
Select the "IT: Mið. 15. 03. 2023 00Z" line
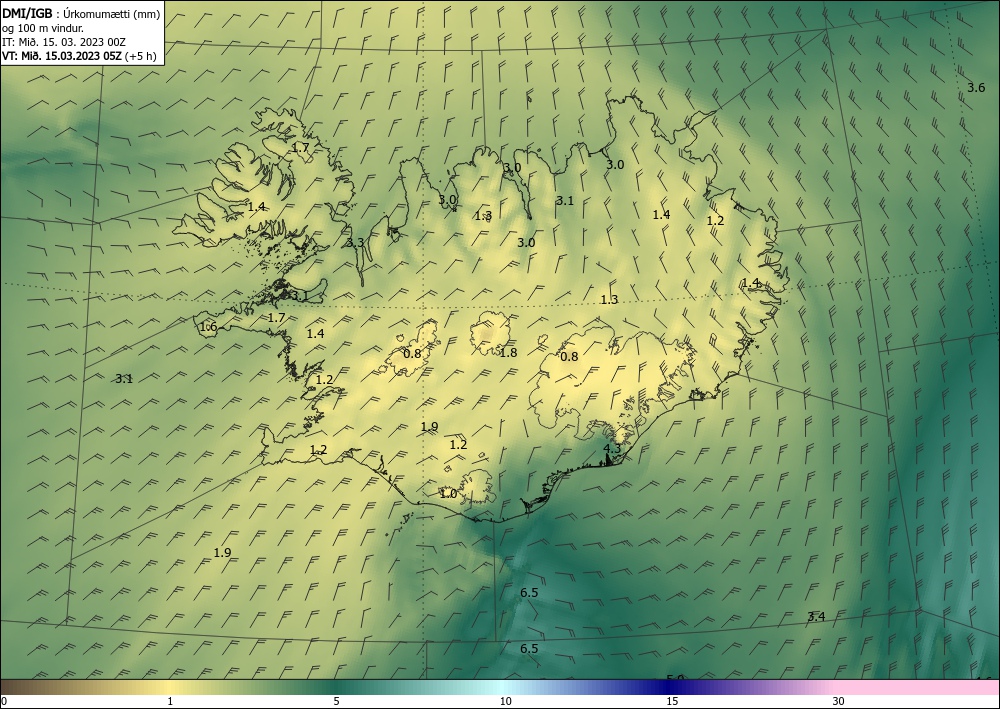coord(64,42)
